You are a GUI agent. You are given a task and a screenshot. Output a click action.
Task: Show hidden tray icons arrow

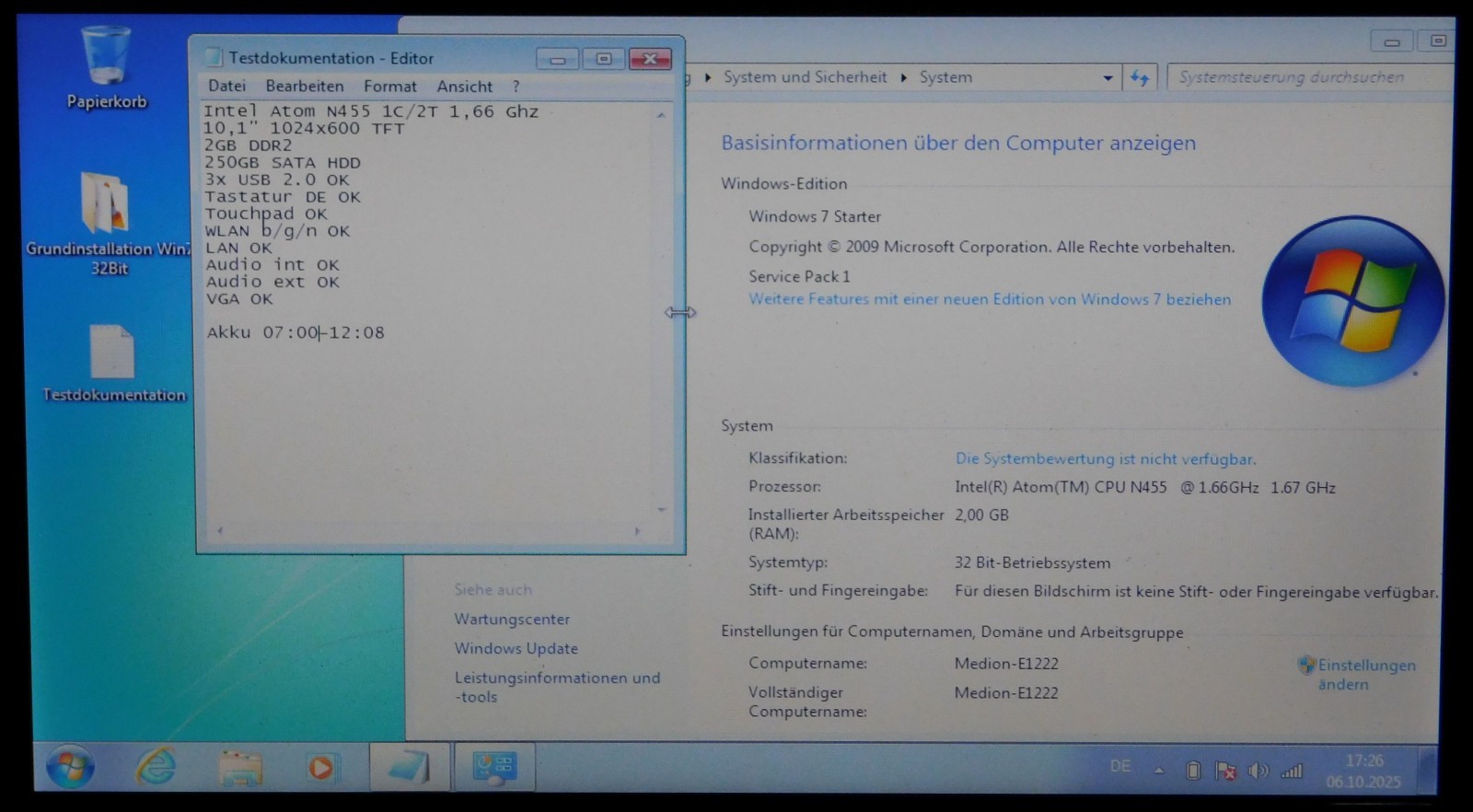(x=1159, y=771)
